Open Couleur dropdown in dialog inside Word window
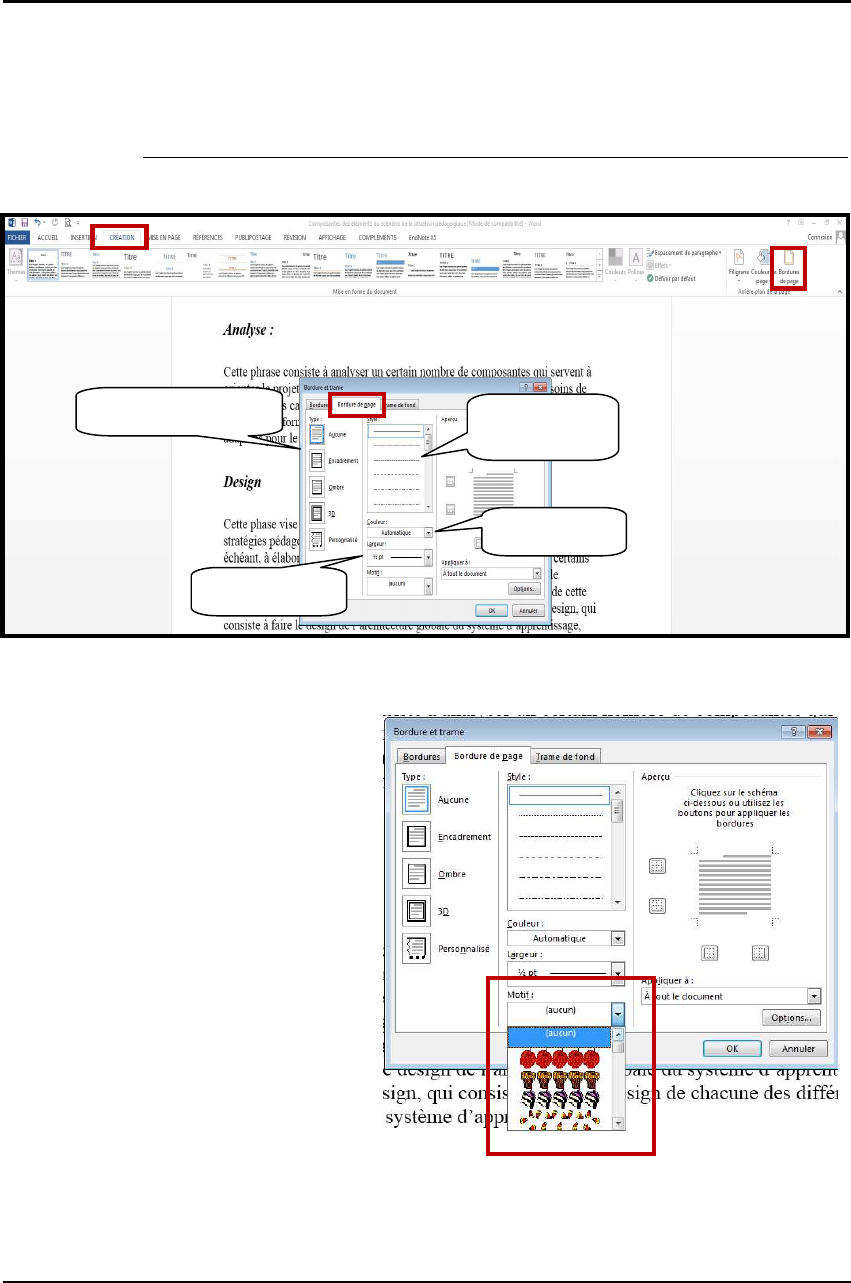Image resolution: width=851 pixels, height=1283 pixels. point(428,533)
